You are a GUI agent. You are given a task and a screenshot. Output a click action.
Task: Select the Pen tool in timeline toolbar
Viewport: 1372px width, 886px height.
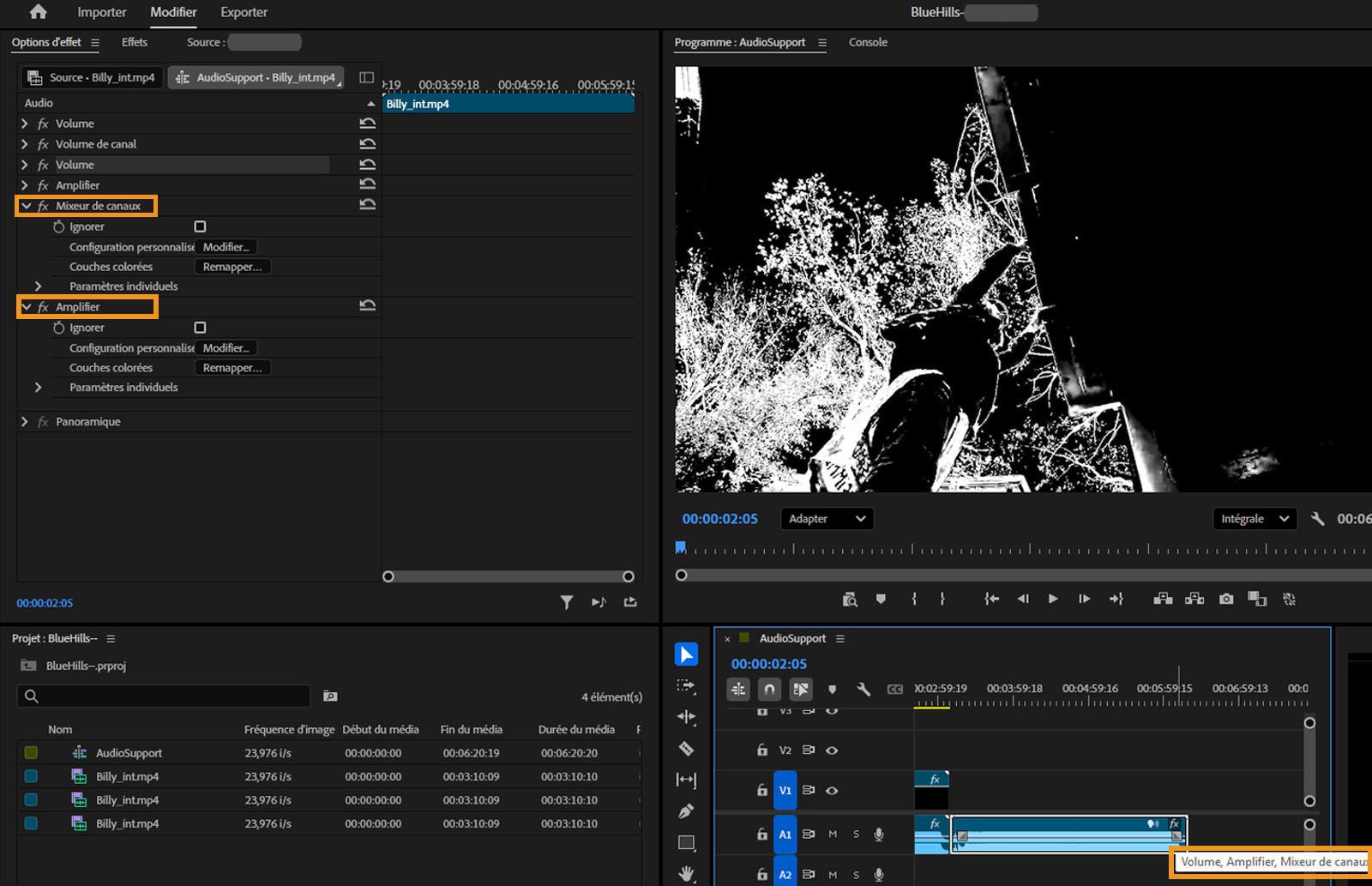[x=686, y=811]
